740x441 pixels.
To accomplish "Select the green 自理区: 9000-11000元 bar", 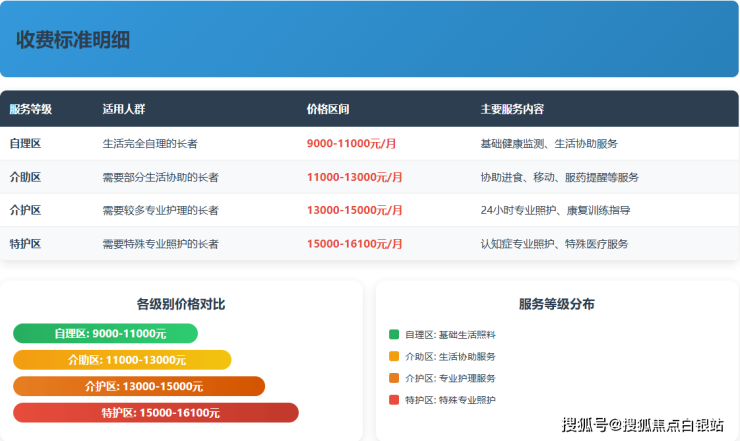I will [x=105, y=334].
